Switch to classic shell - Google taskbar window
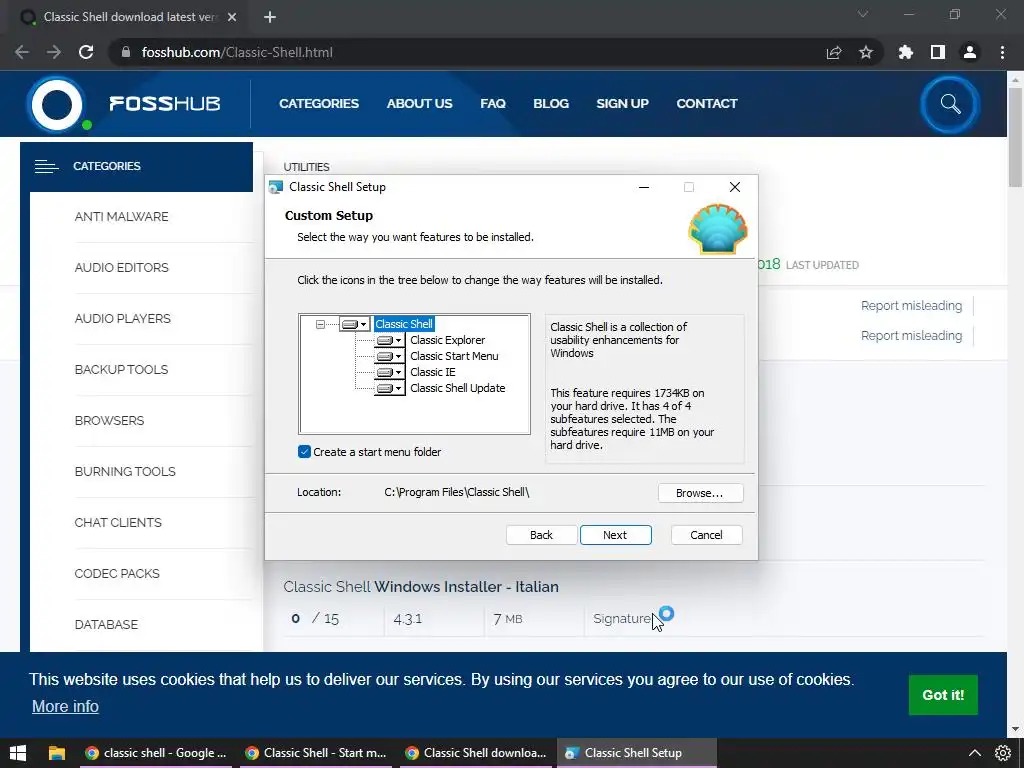The height and width of the screenshot is (768, 1024). [x=155, y=753]
